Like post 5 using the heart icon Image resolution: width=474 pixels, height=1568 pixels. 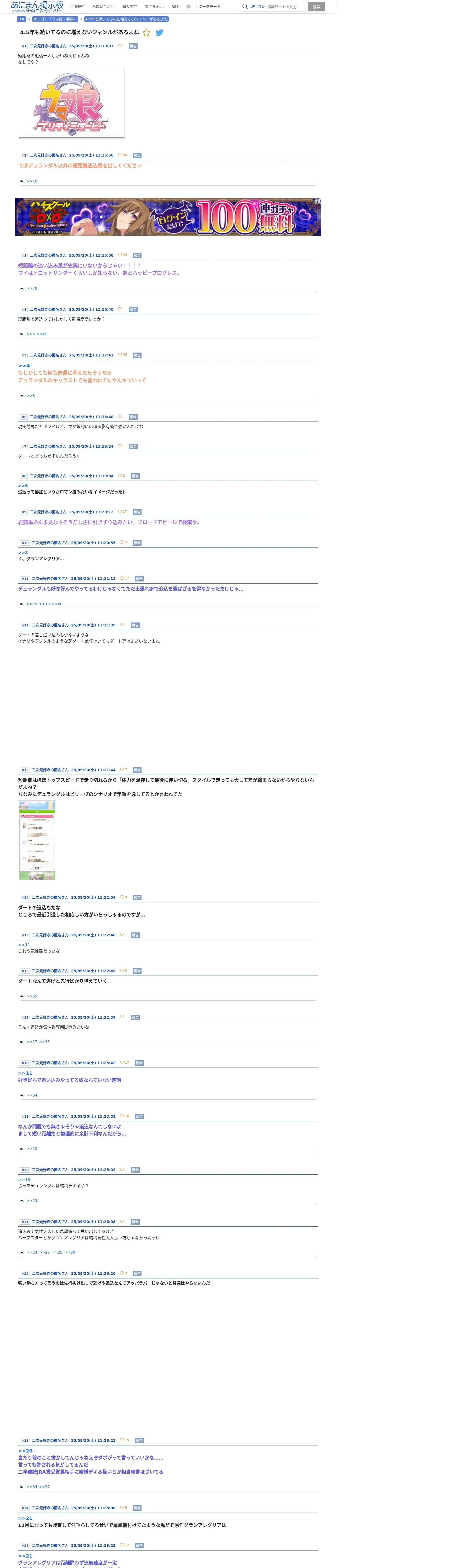[120, 355]
